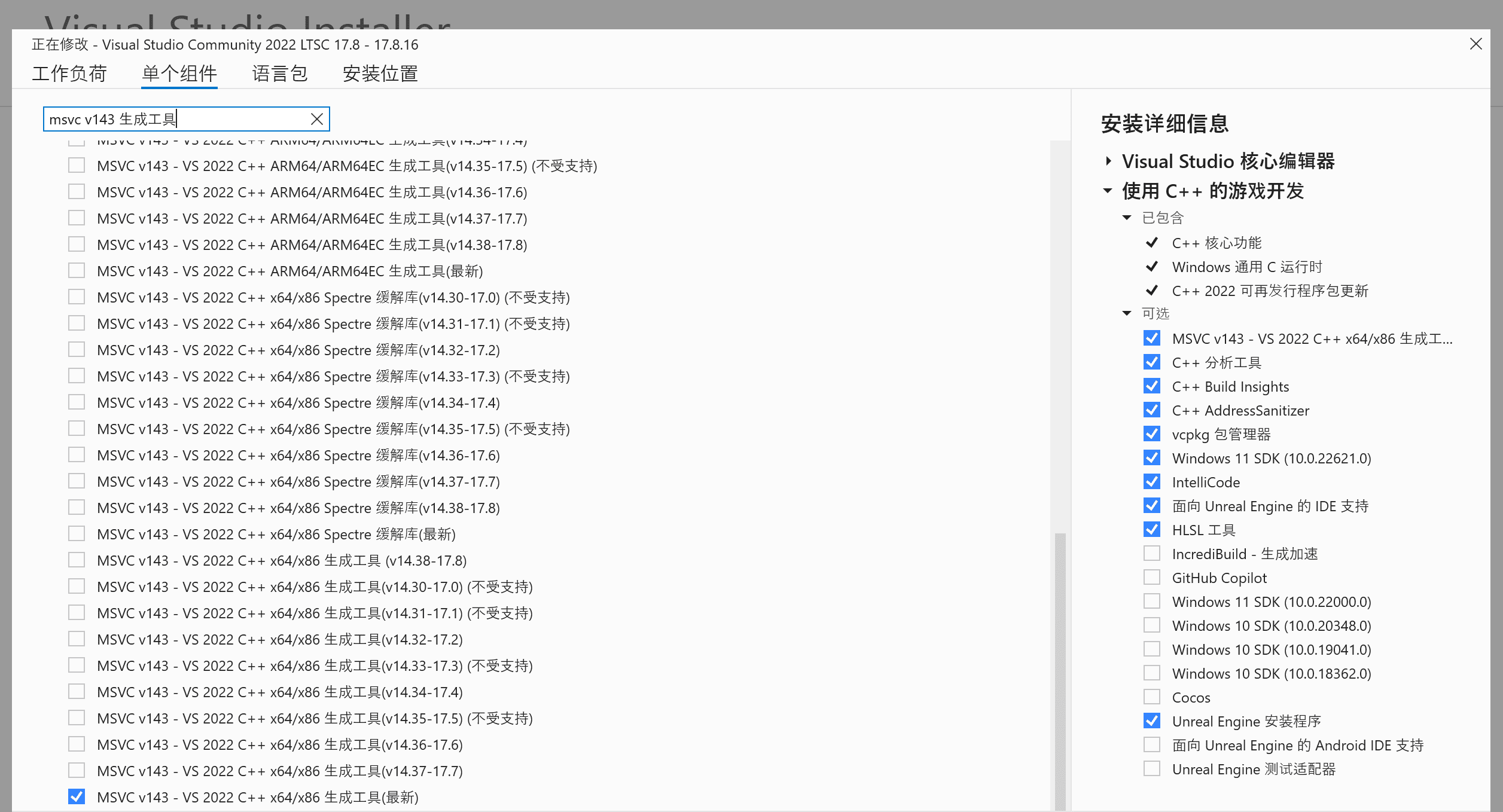The width and height of the screenshot is (1503, 812).
Task: Check ARM64/ARM64EC 生成工具 (v14.35-17.5) component
Action: [x=77, y=165]
